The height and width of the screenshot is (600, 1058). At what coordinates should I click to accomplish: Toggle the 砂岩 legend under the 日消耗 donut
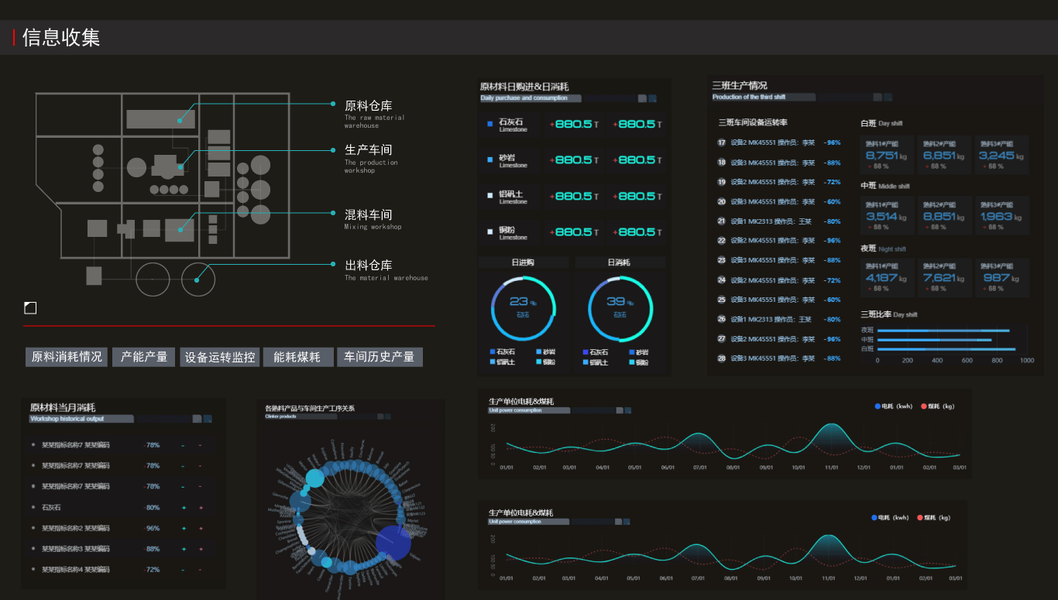(x=638, y=352)
